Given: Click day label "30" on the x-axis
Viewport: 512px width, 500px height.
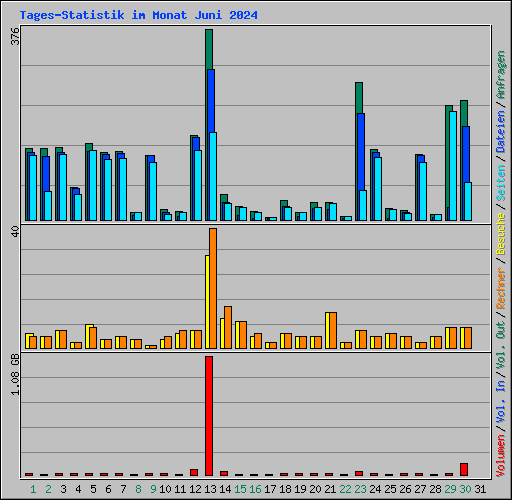Looking at the screenshot, I should 465,489.
